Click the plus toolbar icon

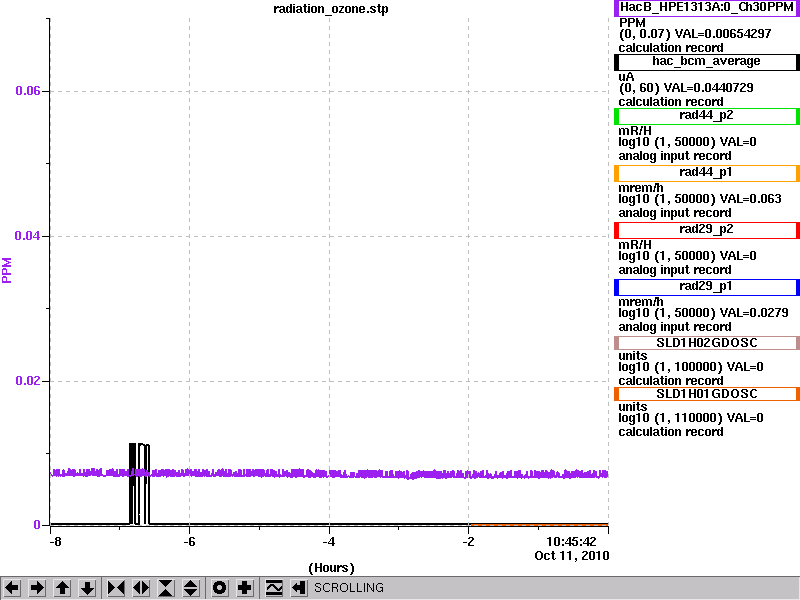(244, 588)
